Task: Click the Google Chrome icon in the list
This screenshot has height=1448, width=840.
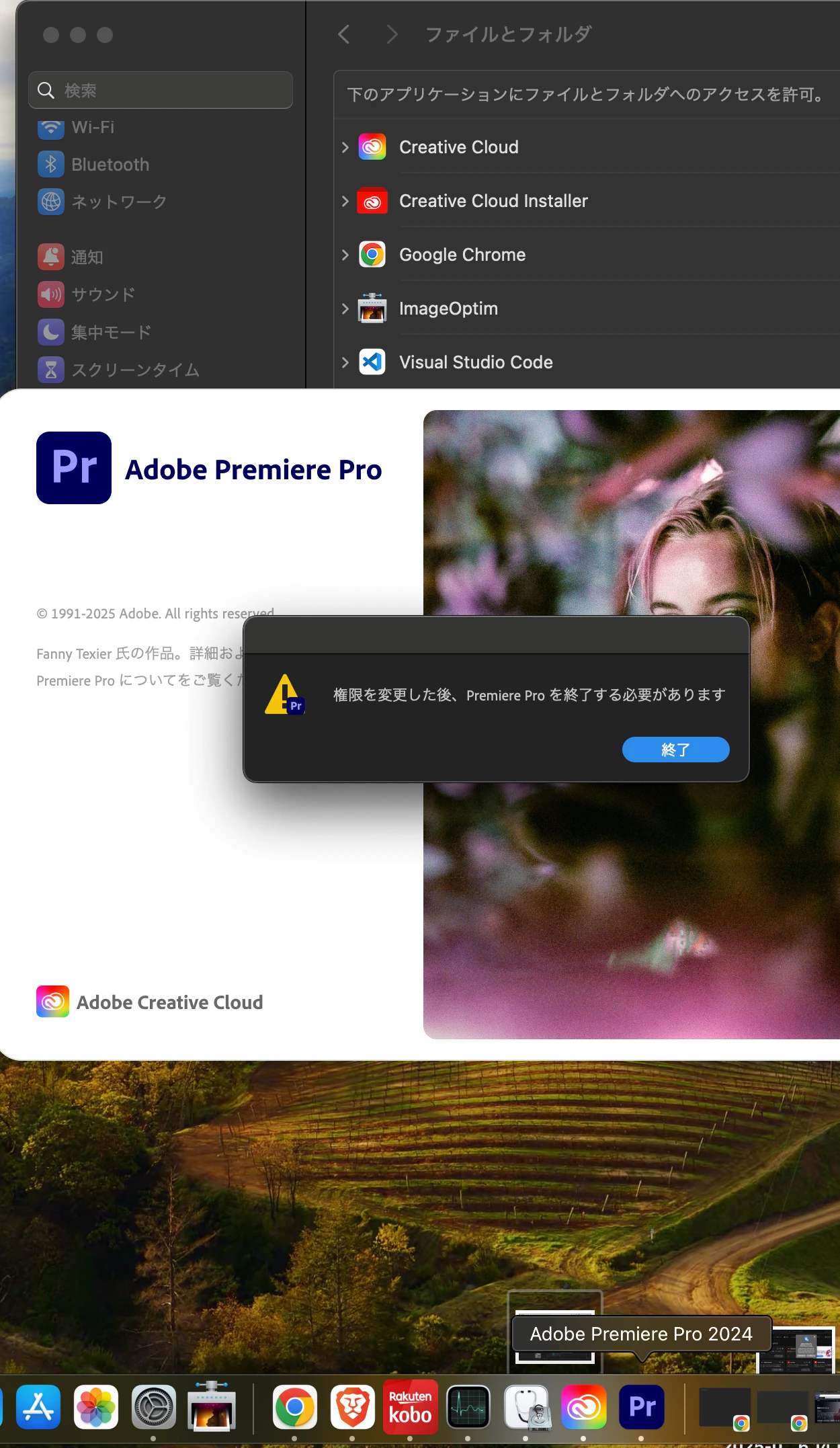Action: (372, 255)
